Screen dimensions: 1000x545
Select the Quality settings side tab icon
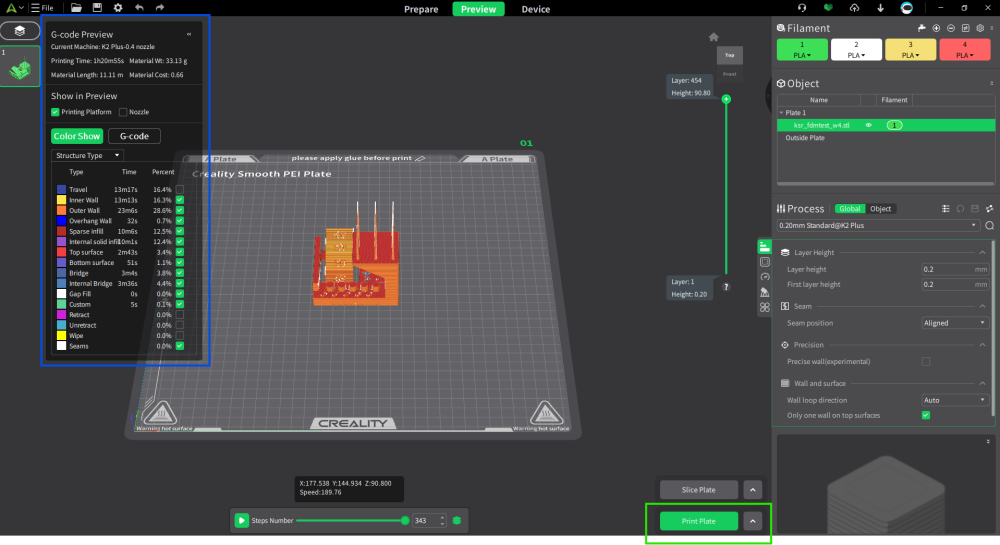pyautogui.click(x=765, y=247)
